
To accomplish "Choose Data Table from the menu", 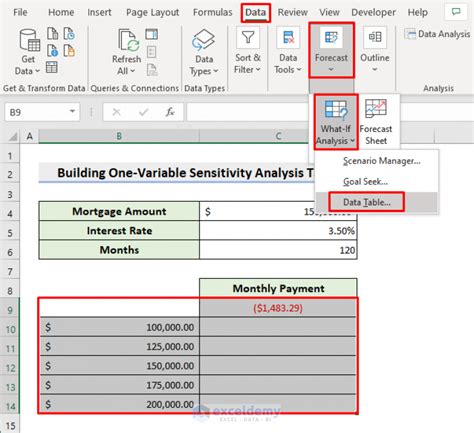I will (367, 202).
